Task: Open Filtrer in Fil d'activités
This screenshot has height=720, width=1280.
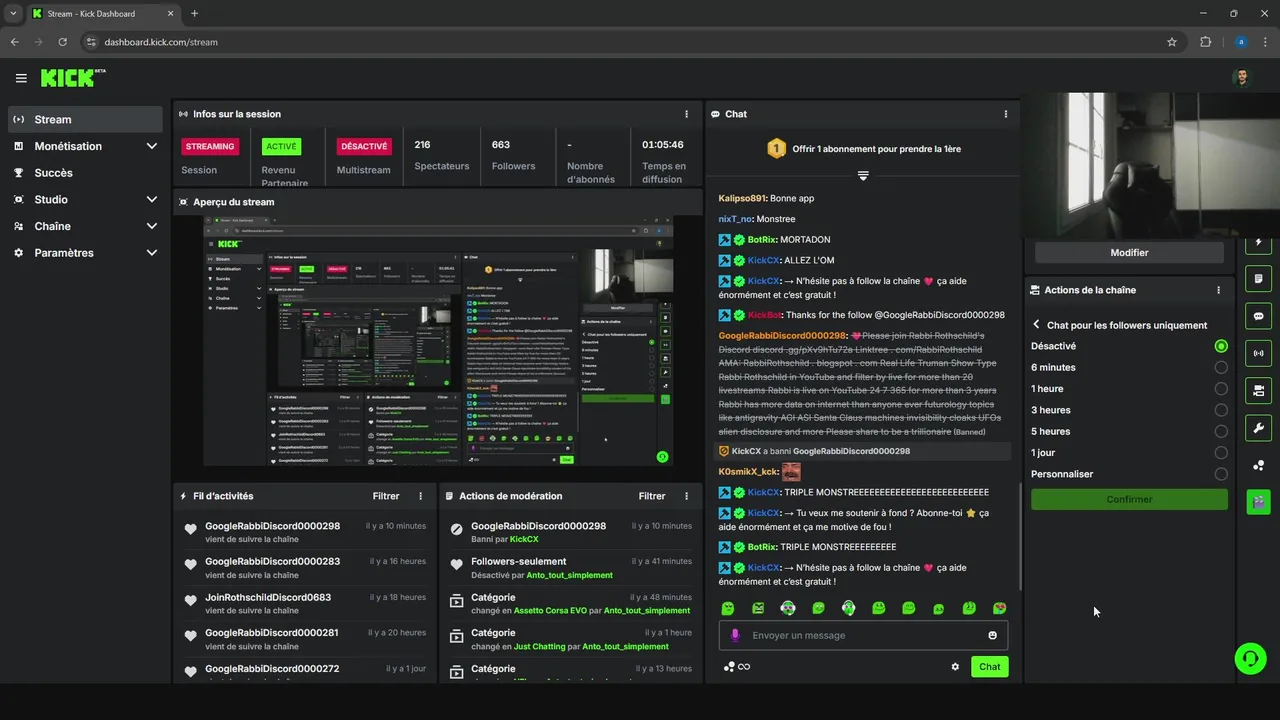Action: click(386, 496)
